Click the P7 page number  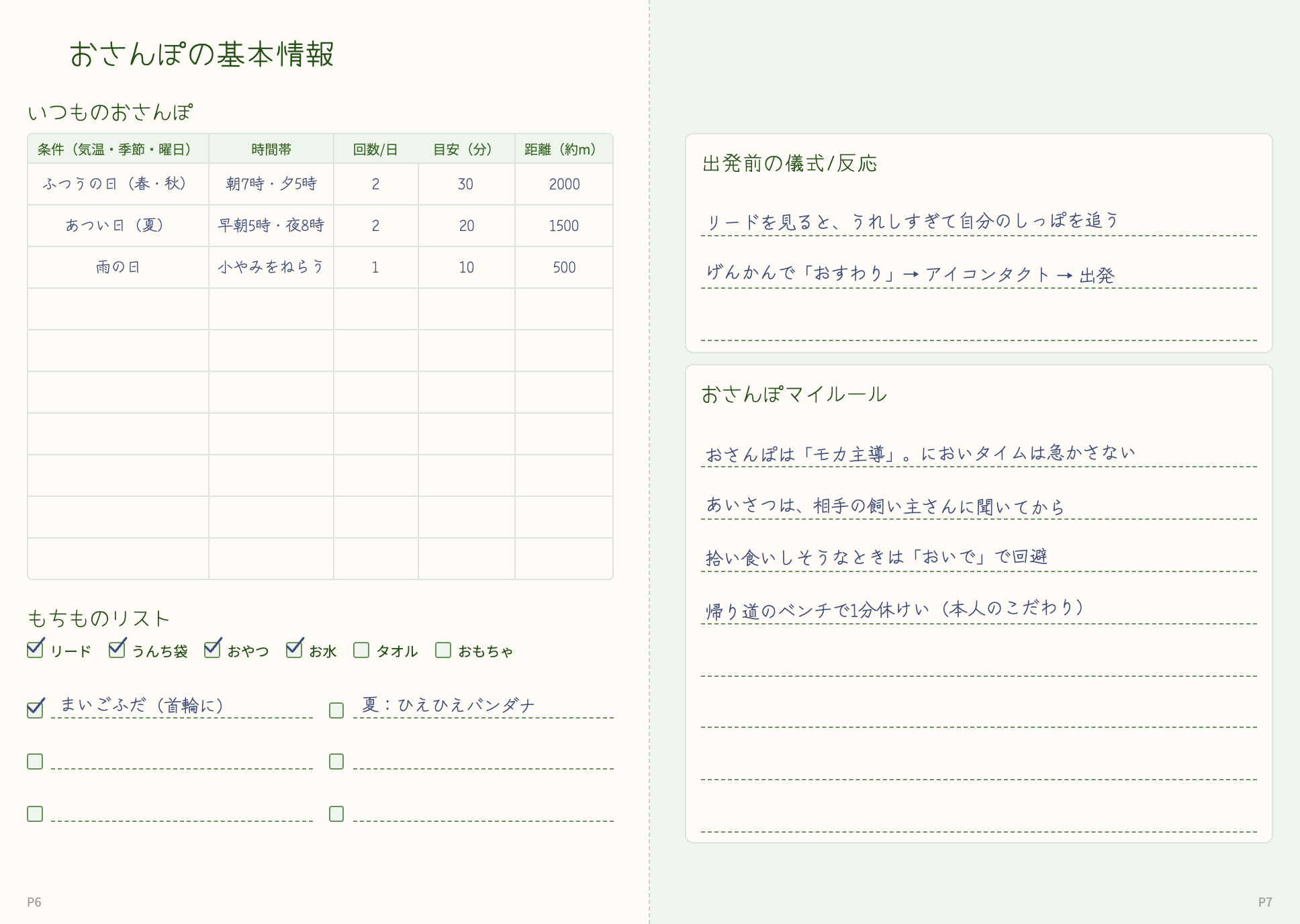click(1265, 902)
